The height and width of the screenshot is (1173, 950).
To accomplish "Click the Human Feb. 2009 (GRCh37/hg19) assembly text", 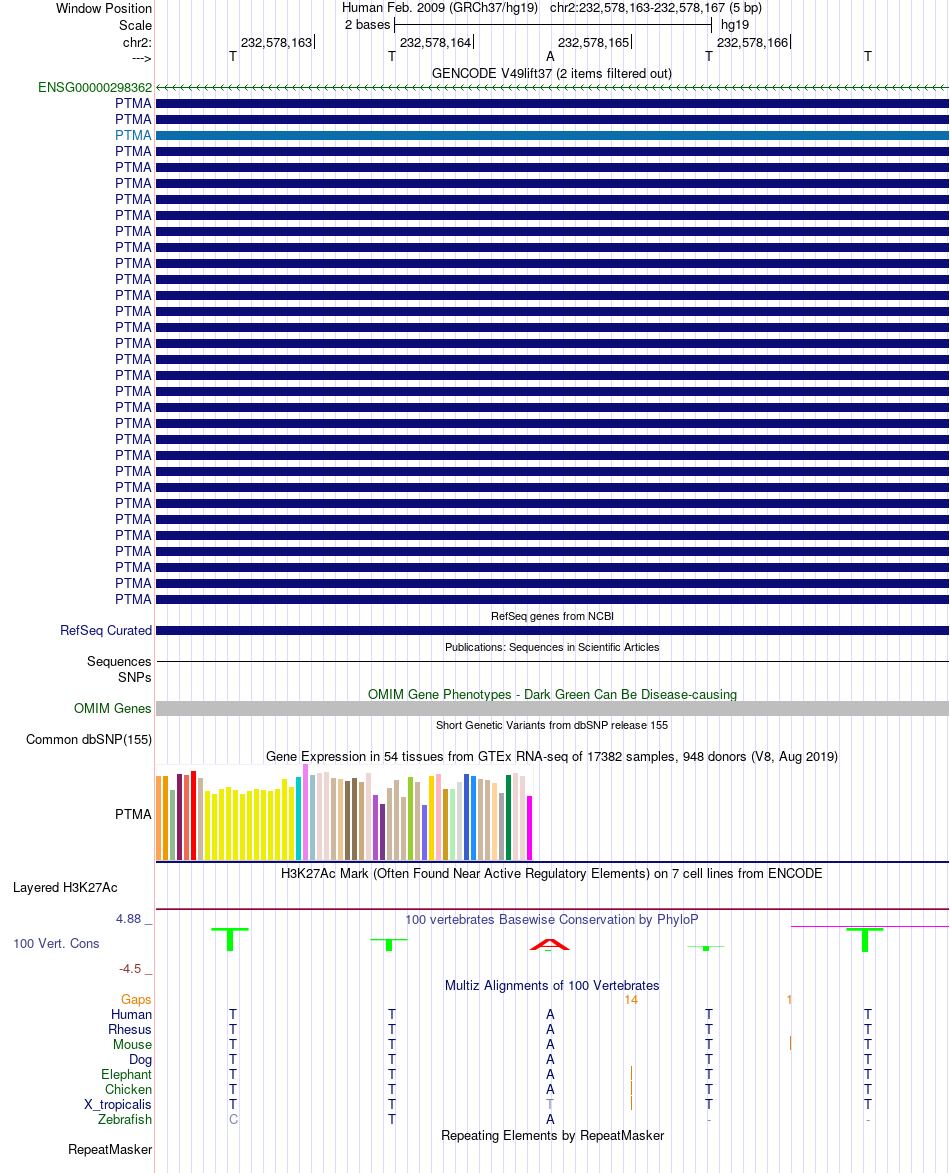I will 440,8.
